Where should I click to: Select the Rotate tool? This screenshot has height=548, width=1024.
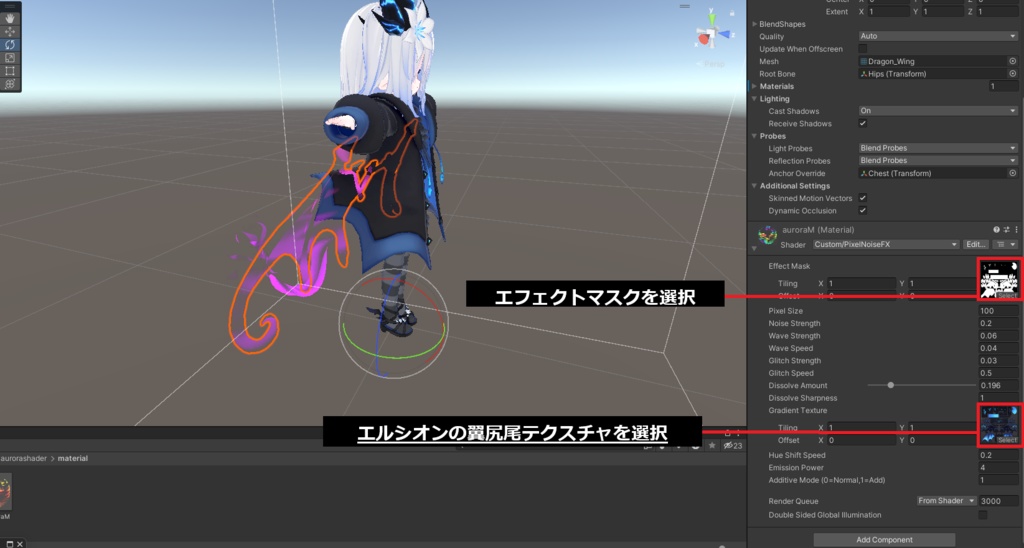tap(10, 44)
